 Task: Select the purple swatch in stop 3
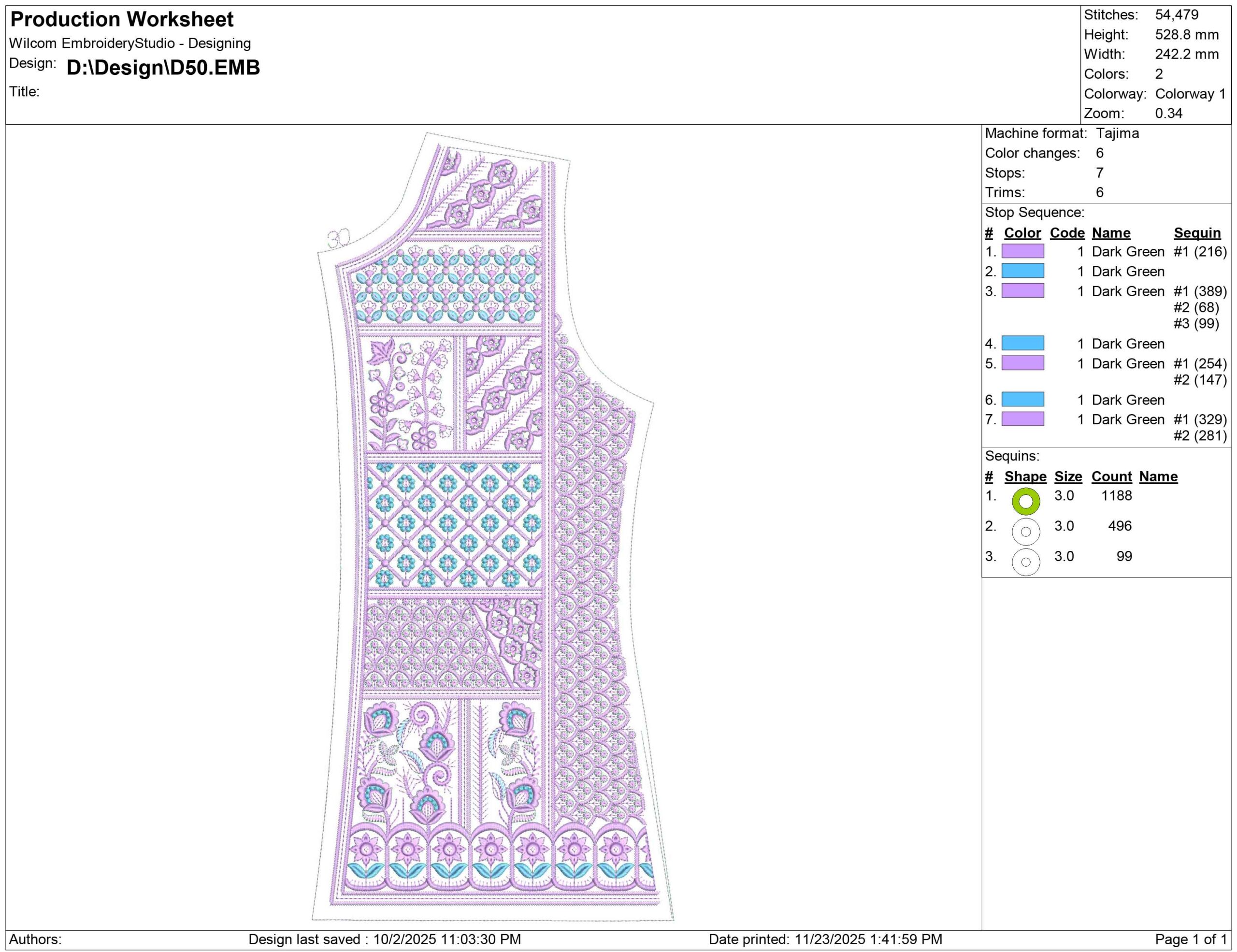click(1022, 290)
